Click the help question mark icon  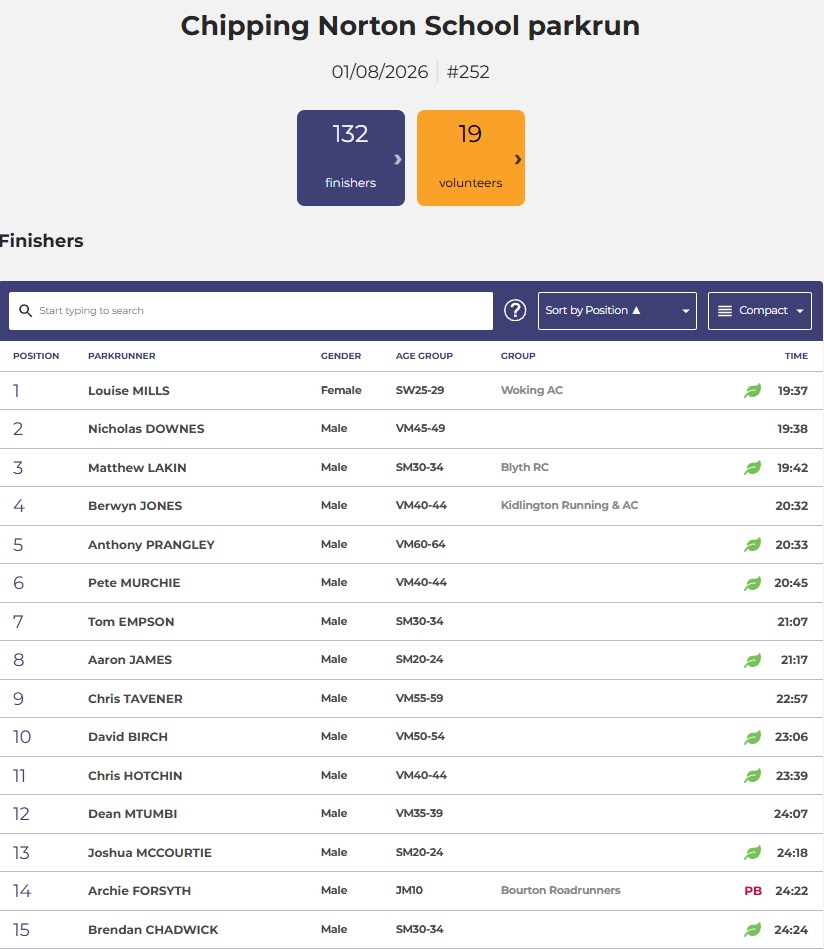(515, 310)
